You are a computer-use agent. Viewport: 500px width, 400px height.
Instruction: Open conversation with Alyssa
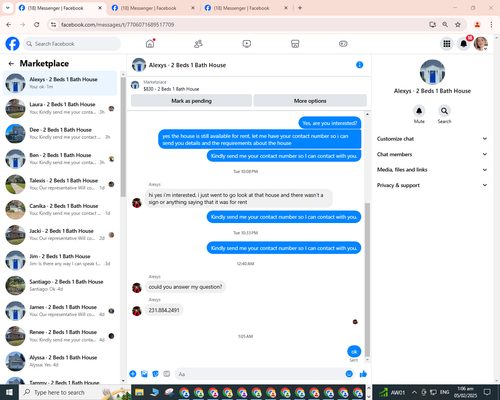[x=60, y=361]
